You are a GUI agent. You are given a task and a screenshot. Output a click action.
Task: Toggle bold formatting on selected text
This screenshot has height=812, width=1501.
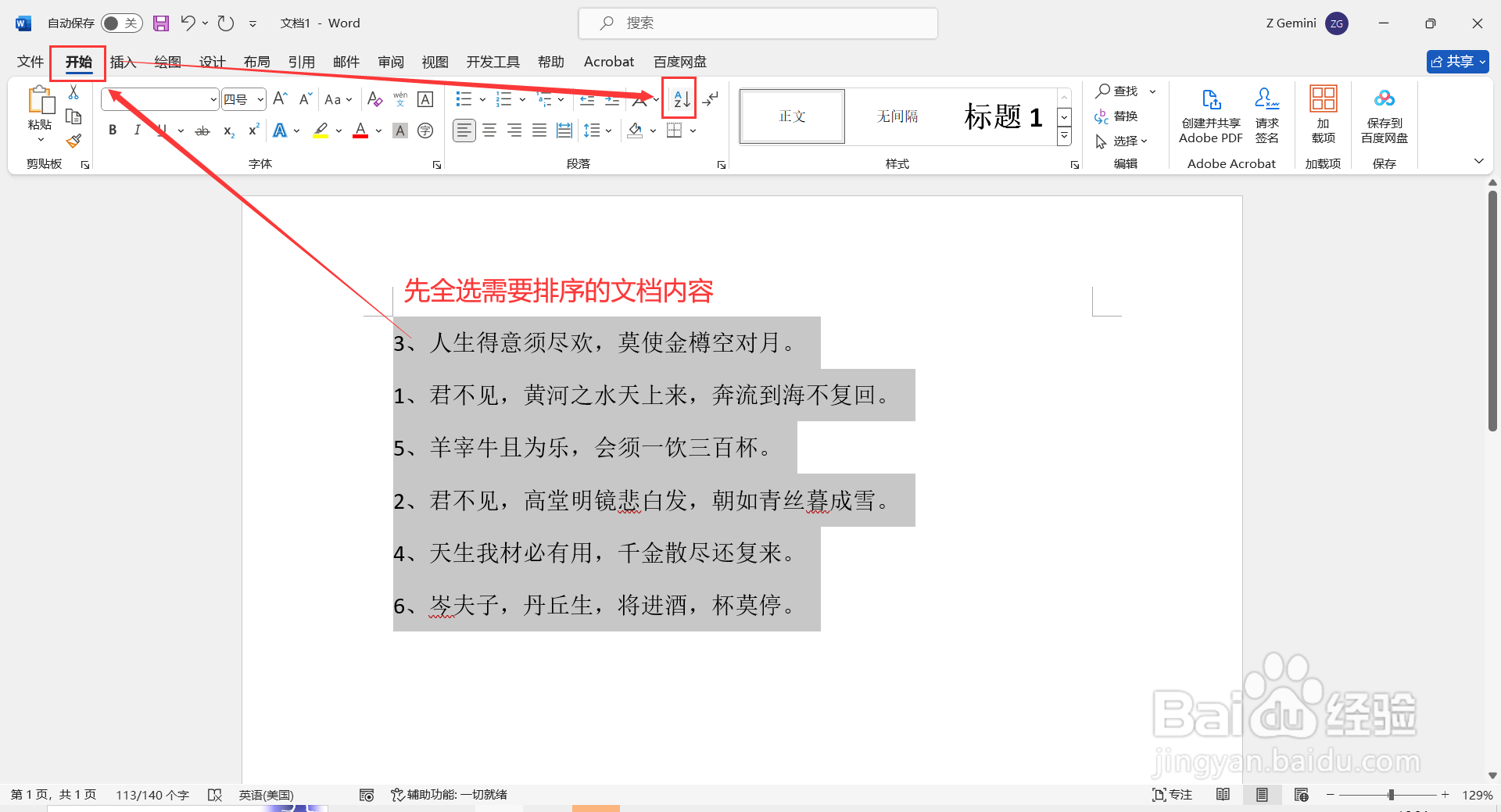coord(112,130)
